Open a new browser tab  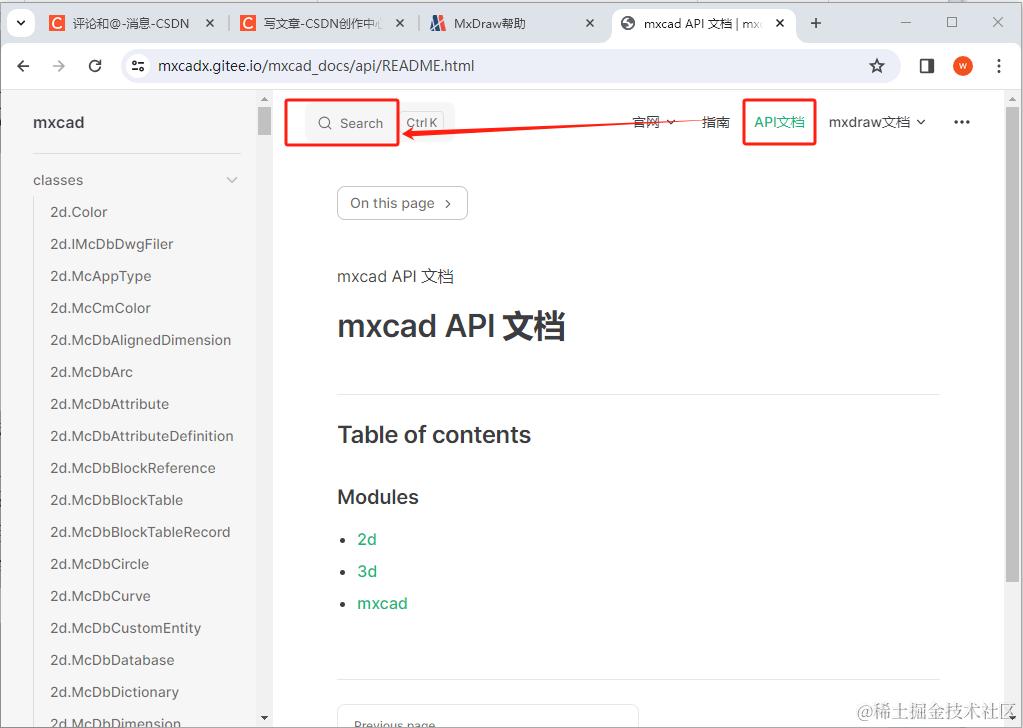click(x=816, y=23)
